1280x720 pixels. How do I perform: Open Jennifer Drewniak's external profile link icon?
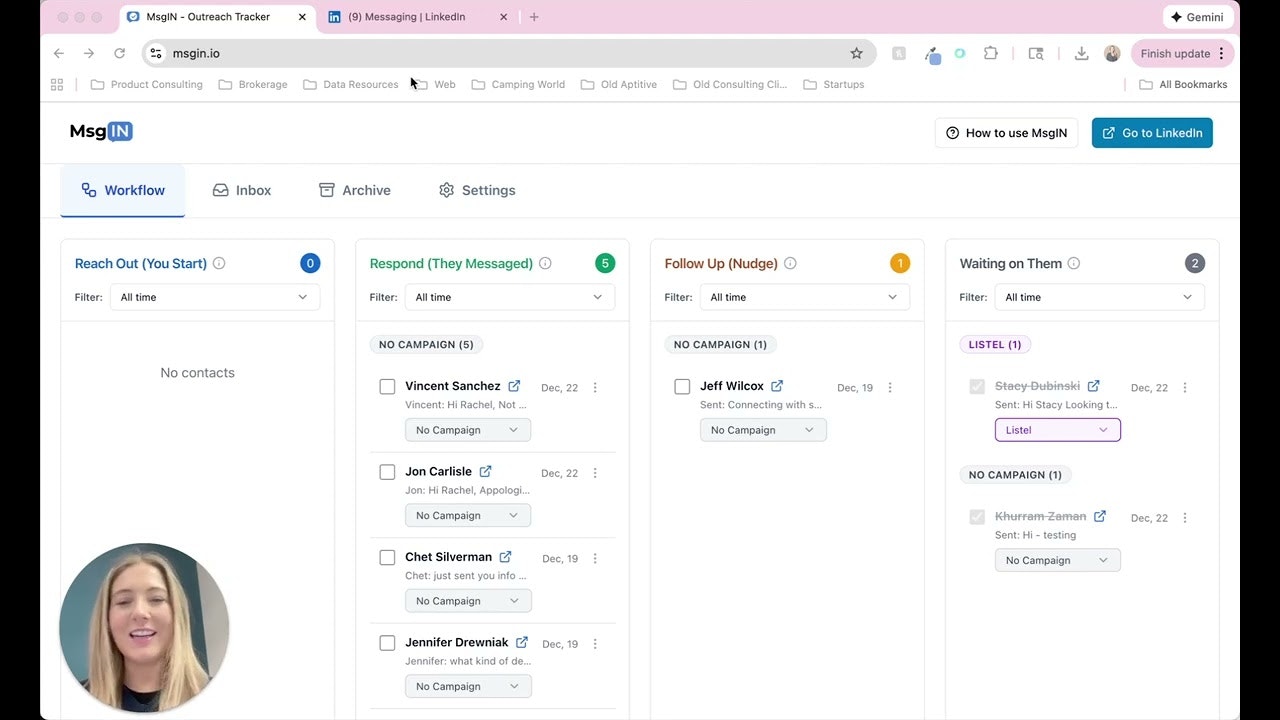tap(521, 642)
